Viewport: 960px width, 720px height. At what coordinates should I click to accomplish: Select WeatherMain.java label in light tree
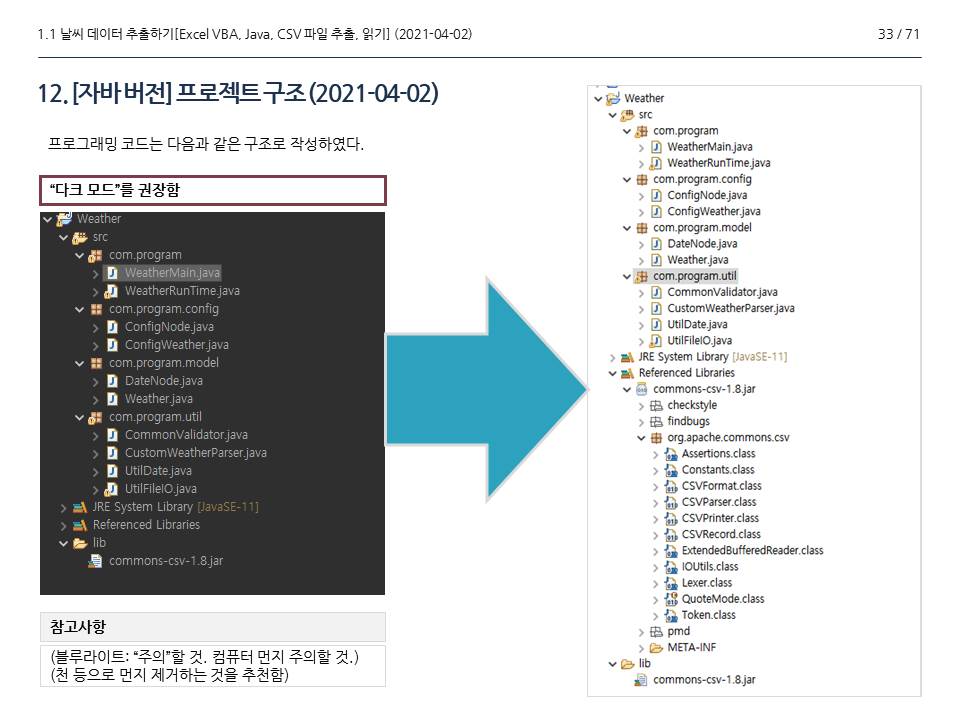tap(710, 147)
